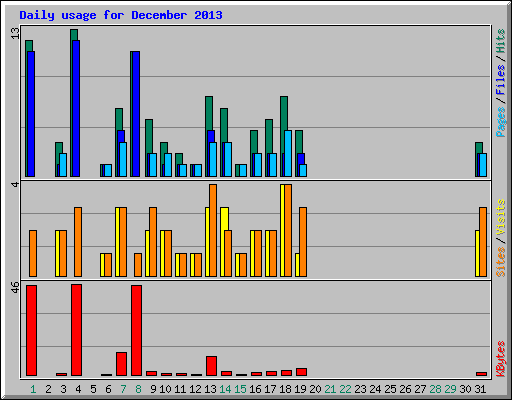Click the cyan Pages bar for day 31
This screenshot has height=400, width=512.
(483, 165)
